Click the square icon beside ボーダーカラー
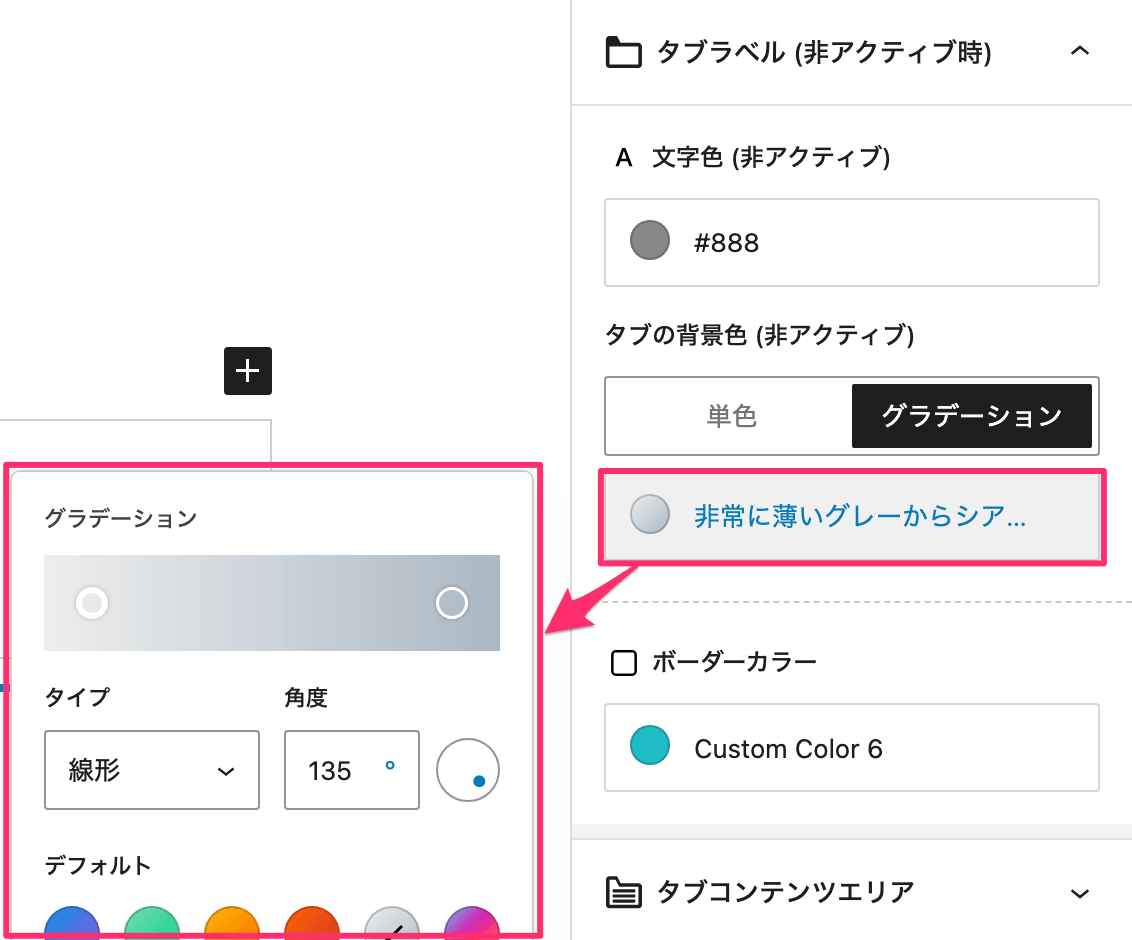The image size is (1132, 940). point(623,662)
